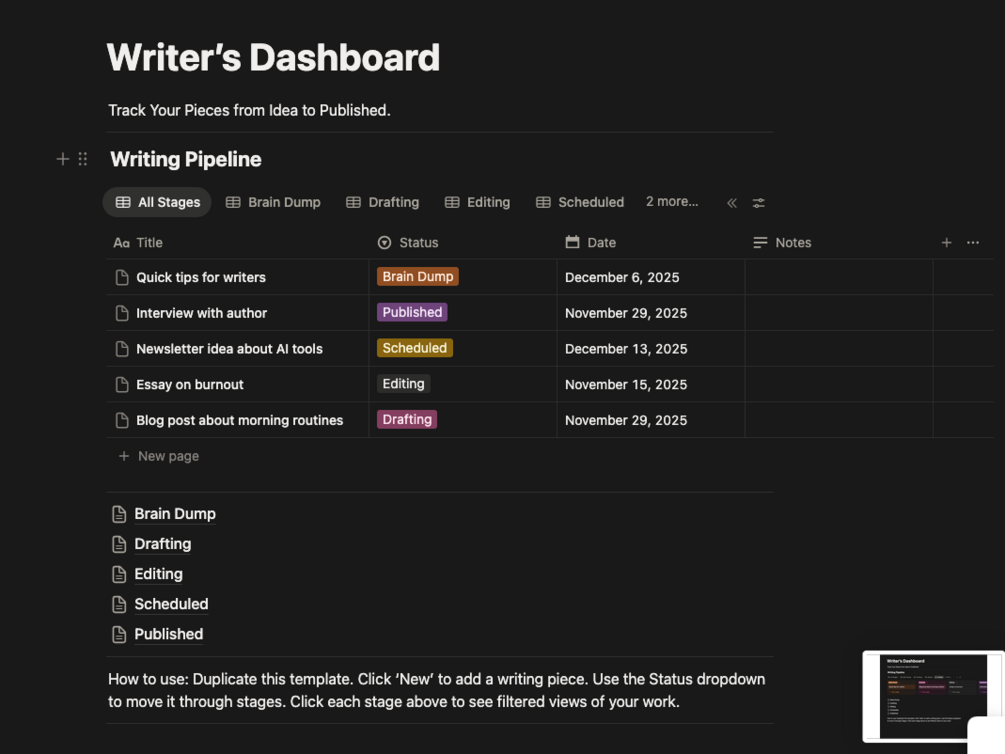Click the Editing subpage document icon
This screenshot has width=1005, height=754.
tap(119, 574)
